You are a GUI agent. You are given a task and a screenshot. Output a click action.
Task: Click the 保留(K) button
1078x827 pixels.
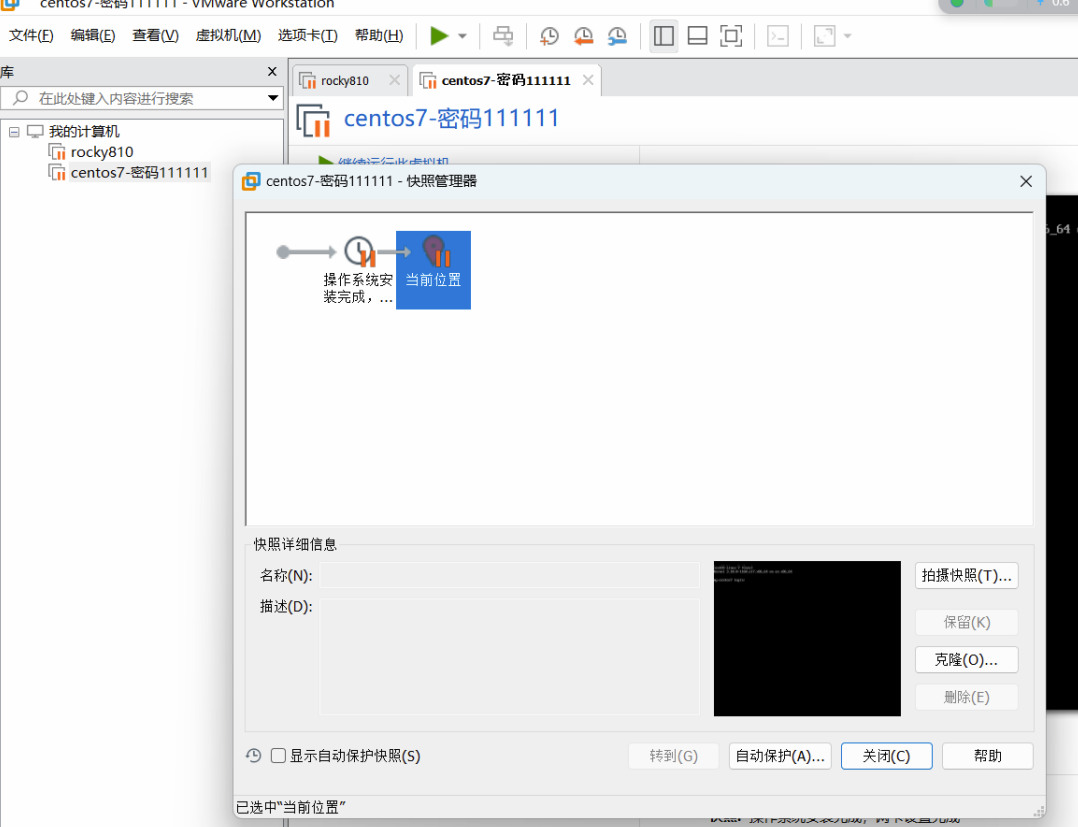[967, 622]
